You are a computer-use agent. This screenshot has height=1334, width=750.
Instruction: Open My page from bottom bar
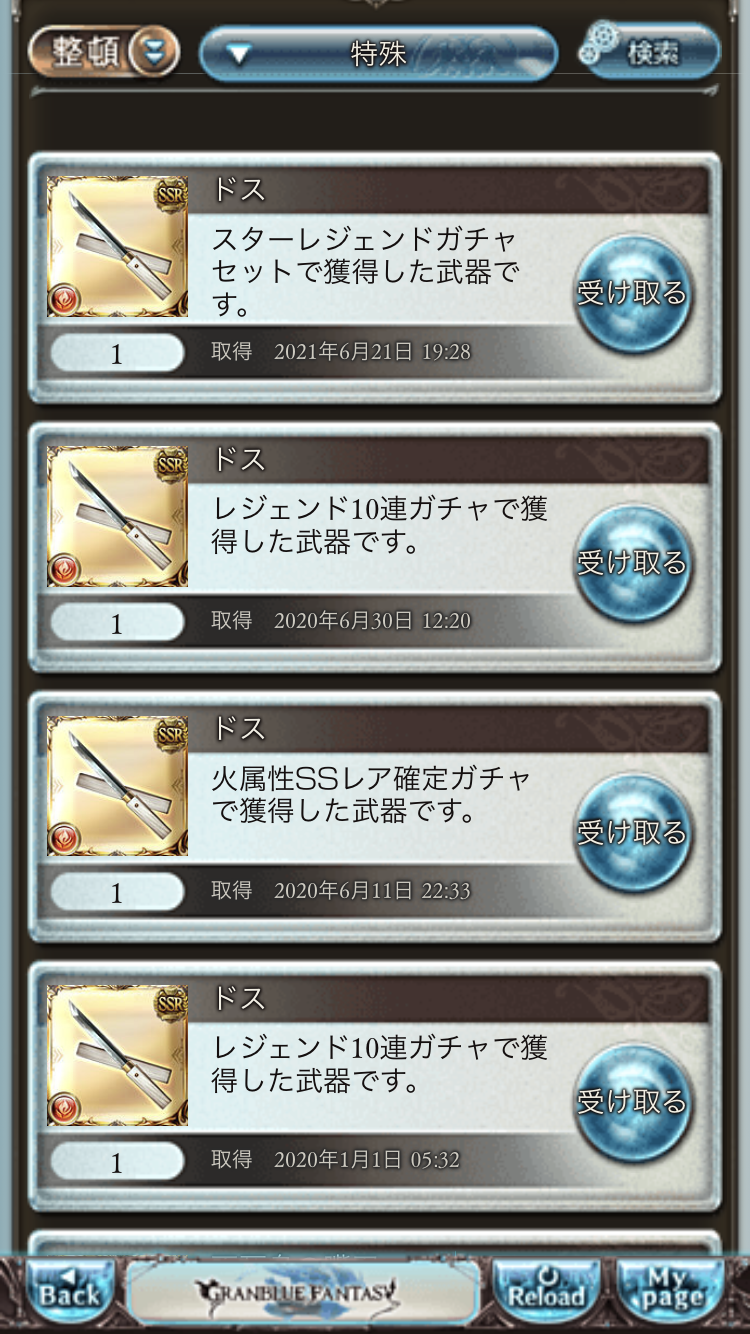671,1294
